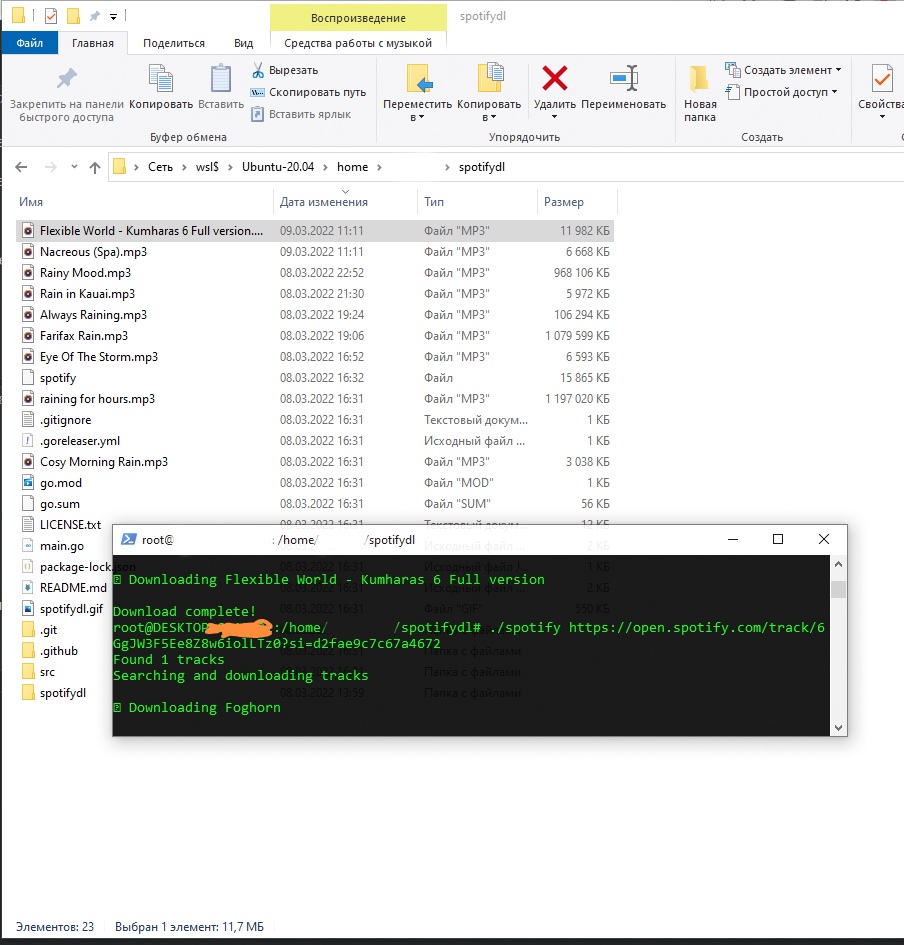Click Quick Access toolbar customize arrow
This screenshot has width=904, height=945.
coord(113,17)
